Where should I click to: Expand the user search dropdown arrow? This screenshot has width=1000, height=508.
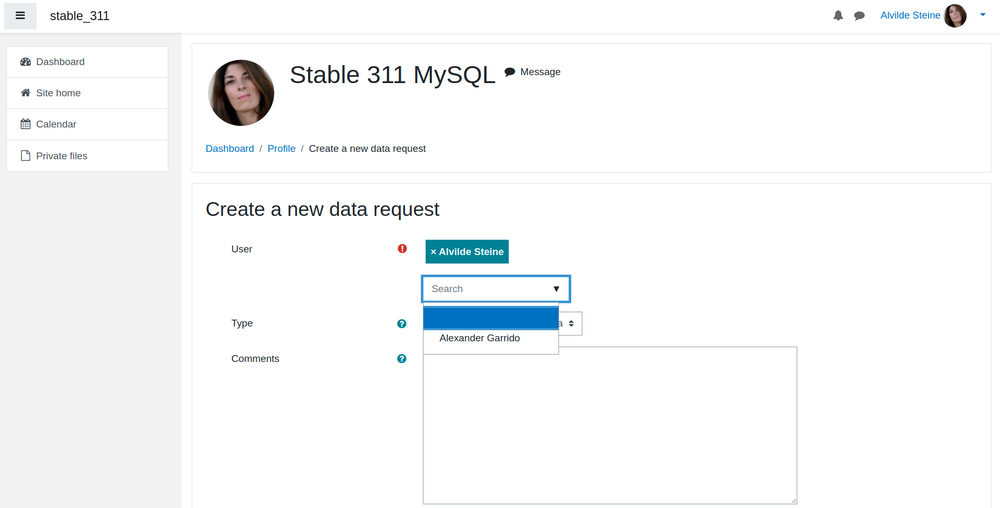point(556,289)
